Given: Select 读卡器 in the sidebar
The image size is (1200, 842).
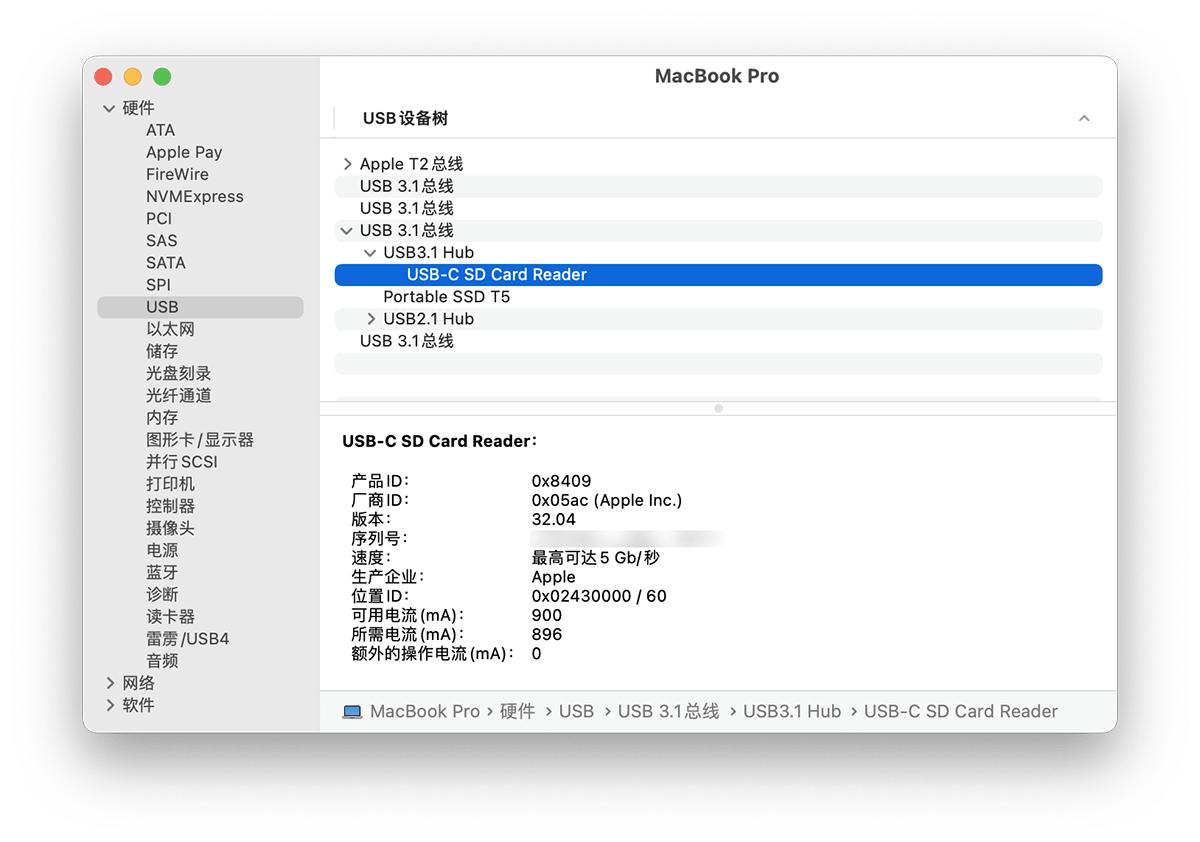Looking at the screenshot, I should [170, 616].
